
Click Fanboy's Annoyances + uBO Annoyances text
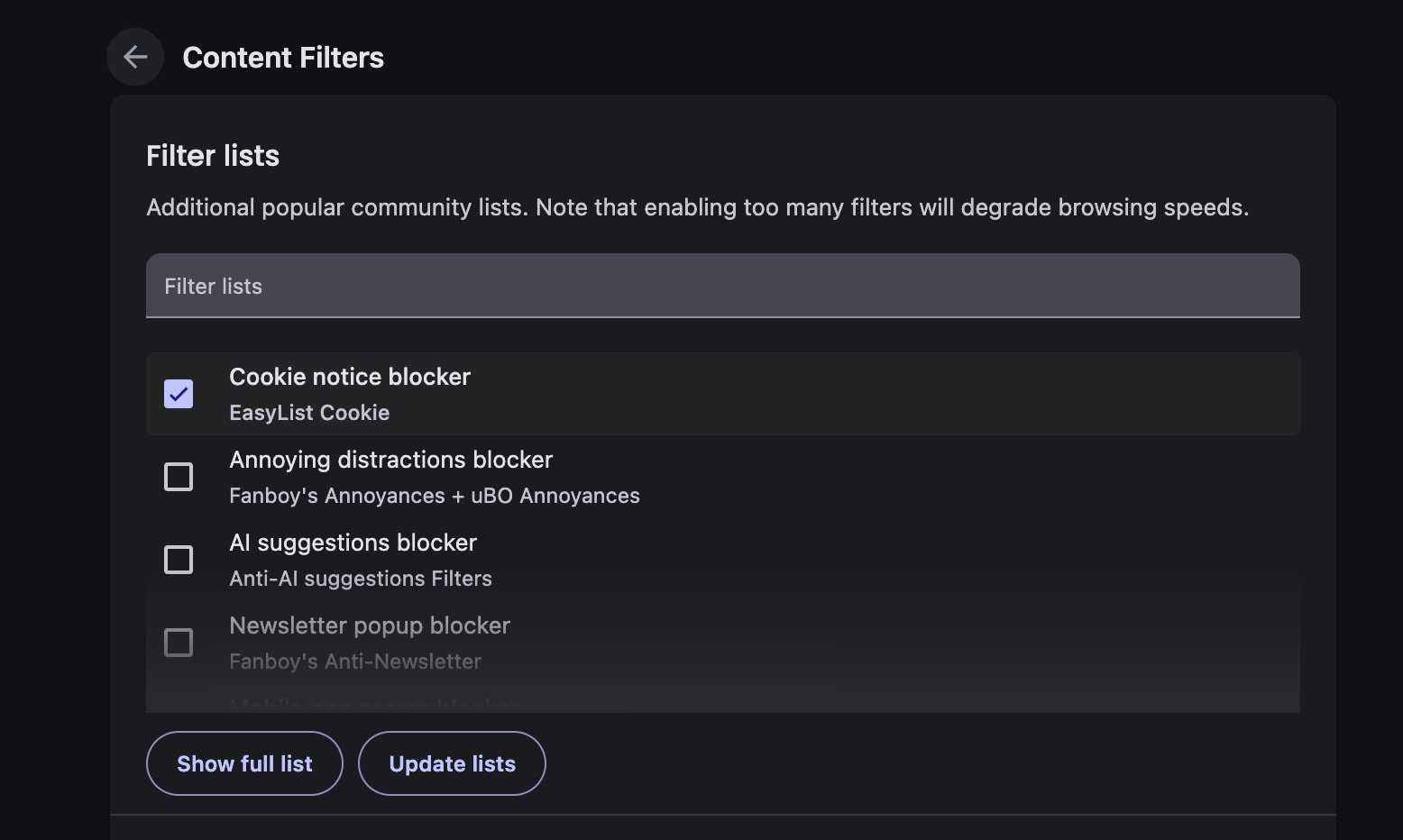434,496
